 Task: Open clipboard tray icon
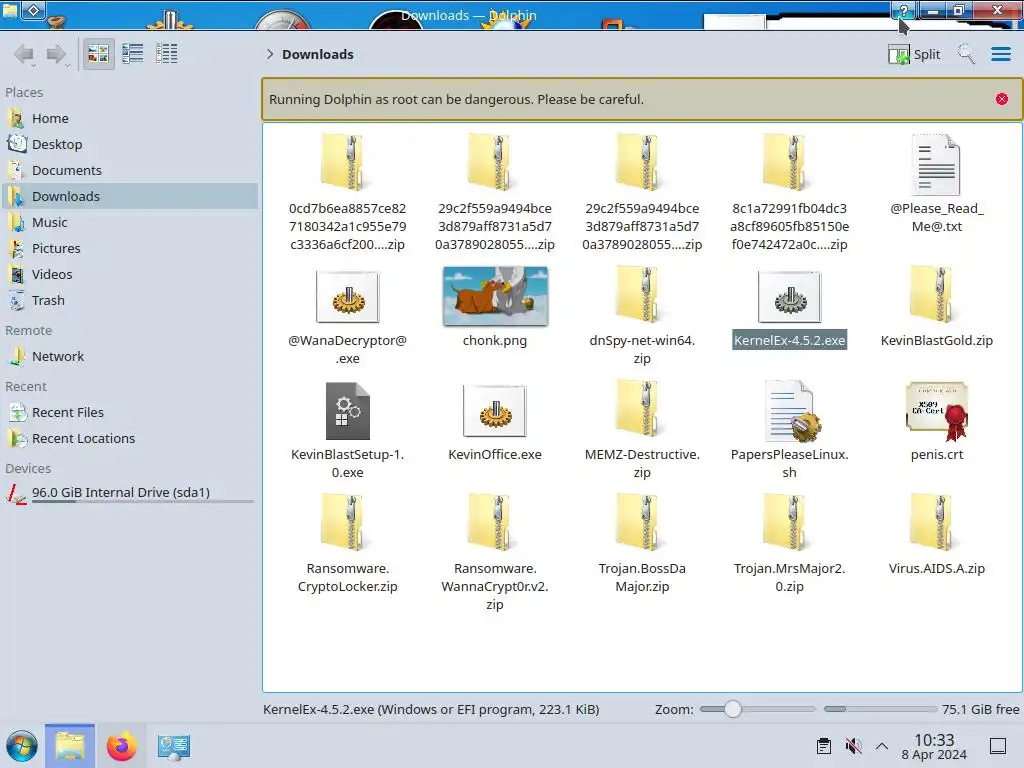(824, 746)
